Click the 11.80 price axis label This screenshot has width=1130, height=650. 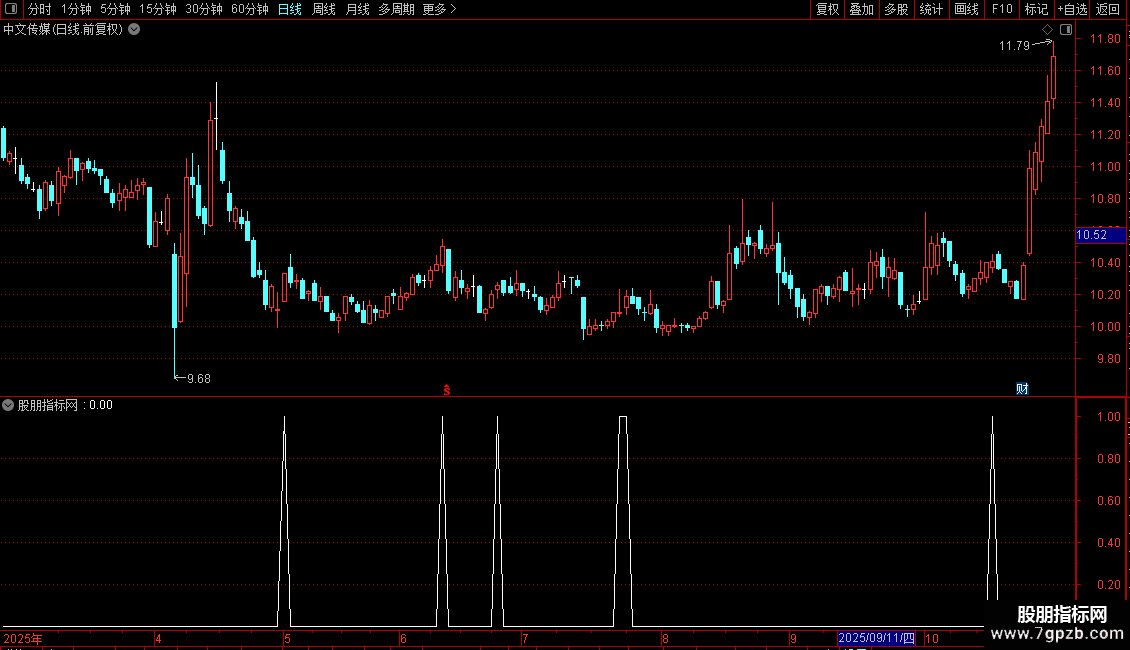point(1105,39)
